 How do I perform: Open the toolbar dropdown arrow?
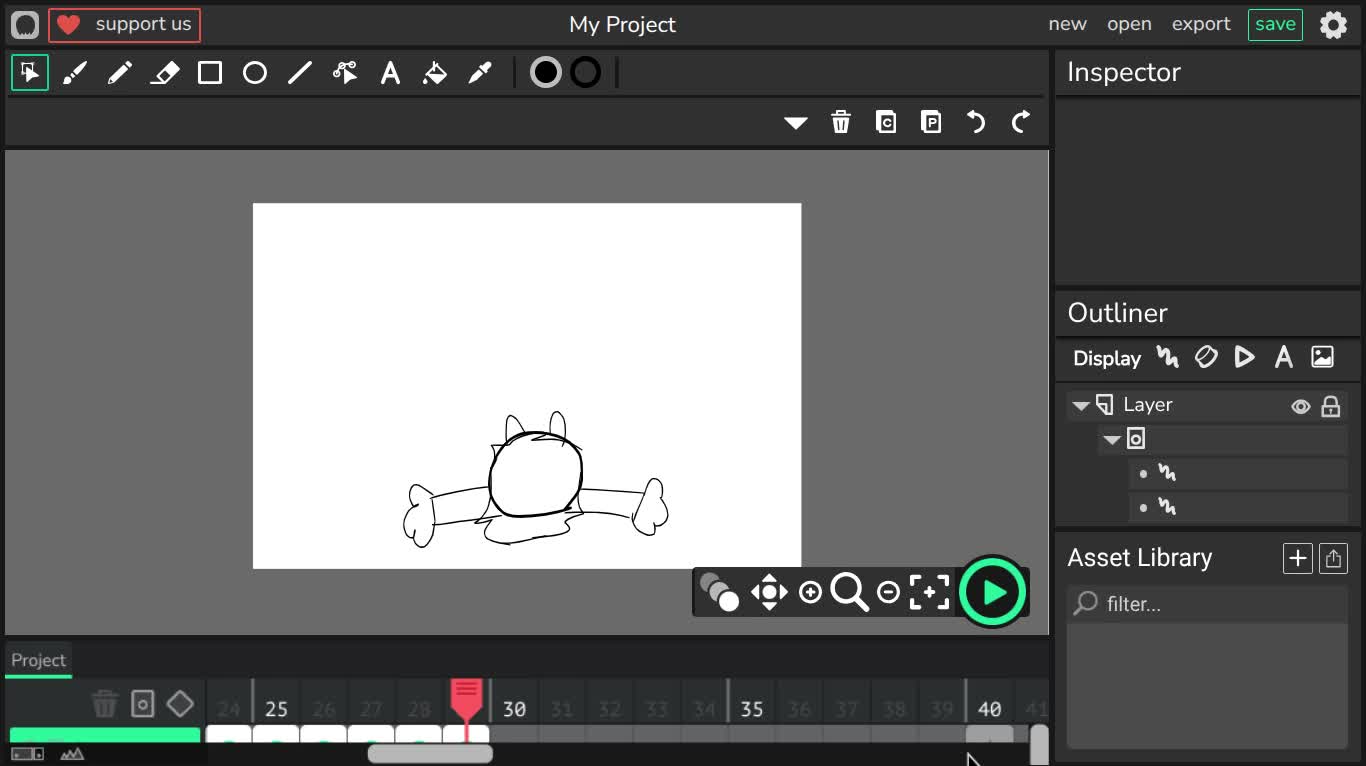(796, 123)
